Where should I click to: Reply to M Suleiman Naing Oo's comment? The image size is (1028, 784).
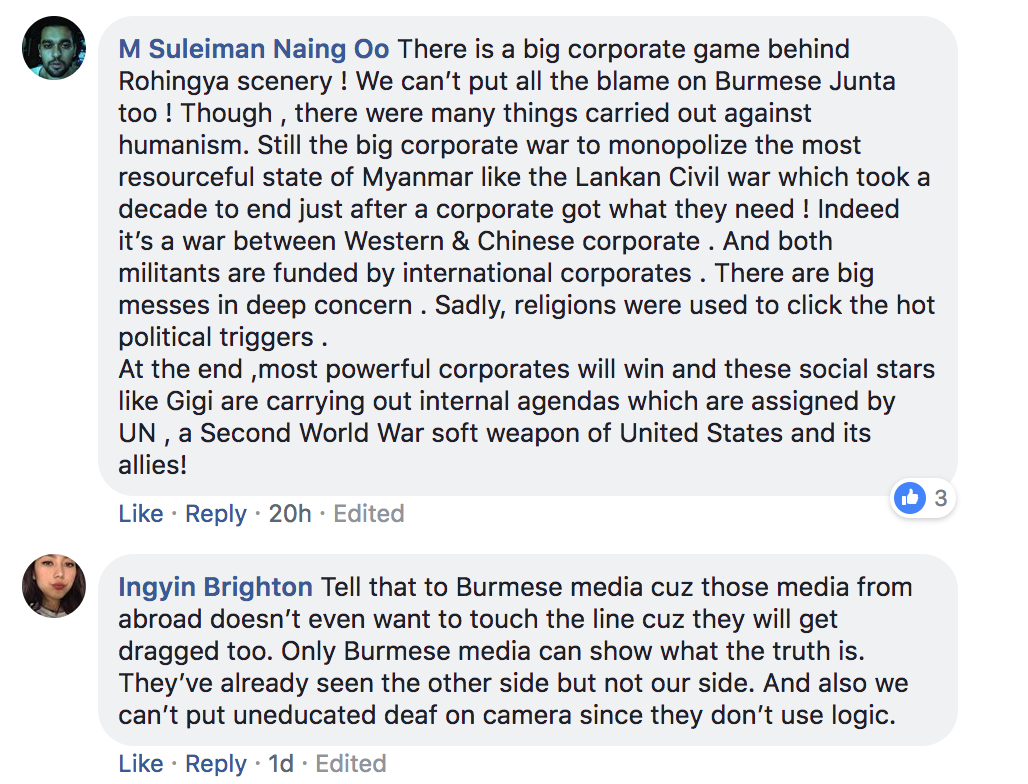click(216, 514)
